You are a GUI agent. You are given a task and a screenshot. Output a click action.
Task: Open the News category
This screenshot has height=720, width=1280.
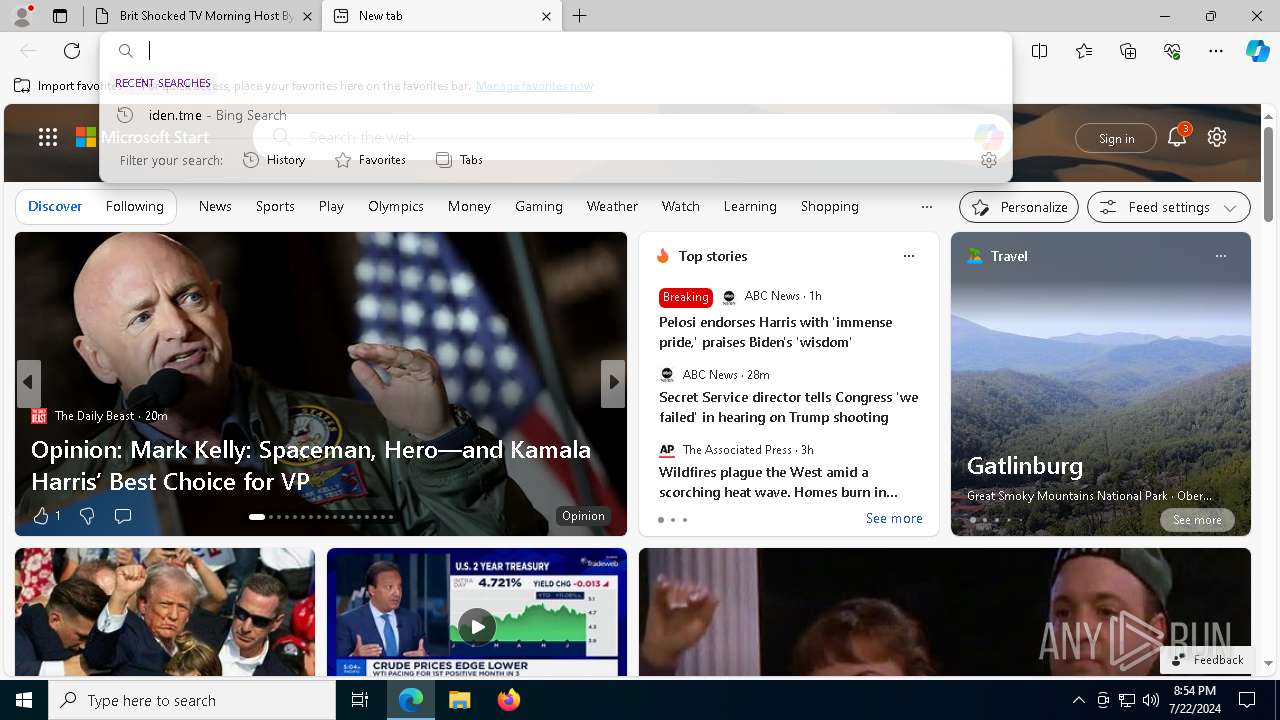[215, 206]
